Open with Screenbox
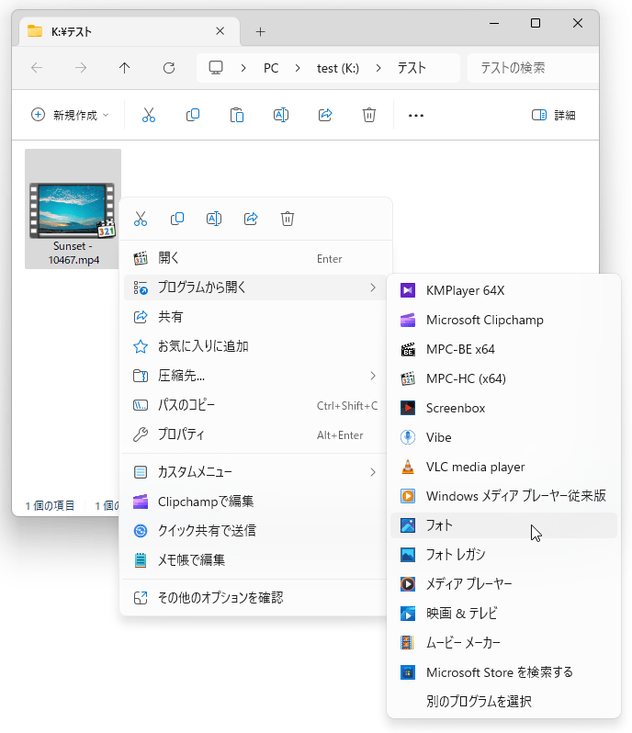This screenshot has height=733, width=632. (503, 408)
